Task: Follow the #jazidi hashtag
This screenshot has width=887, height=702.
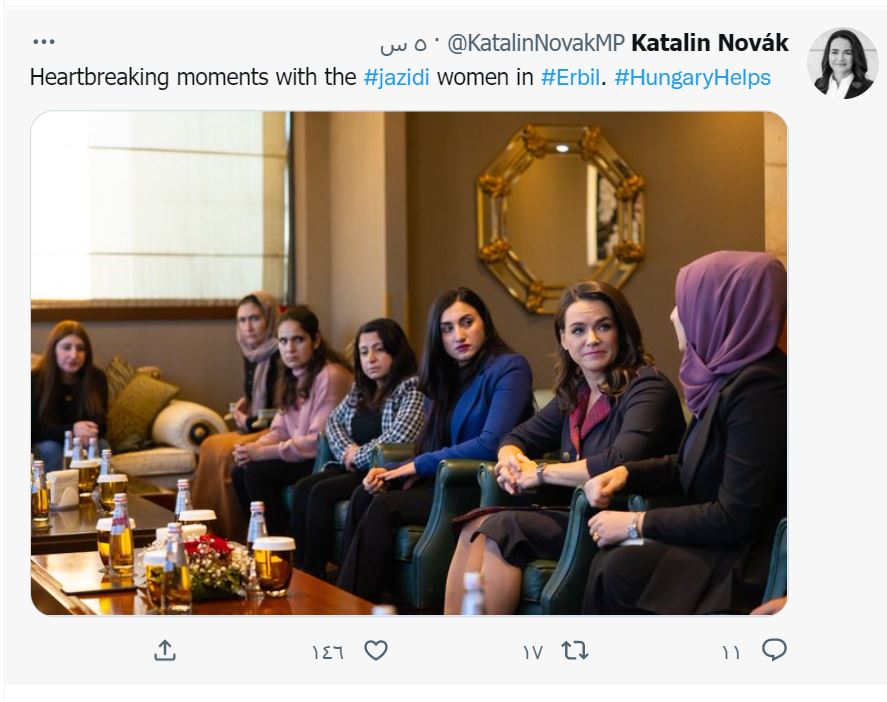Action: tap(397, 77)
